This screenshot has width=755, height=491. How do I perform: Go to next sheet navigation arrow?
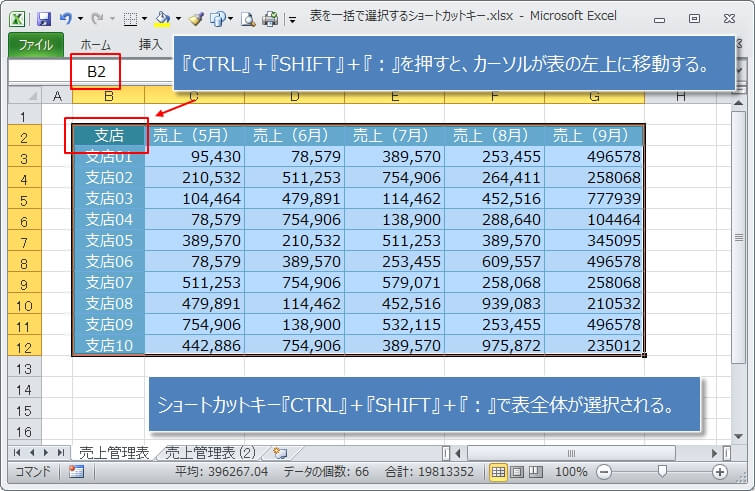coord(46,452)
